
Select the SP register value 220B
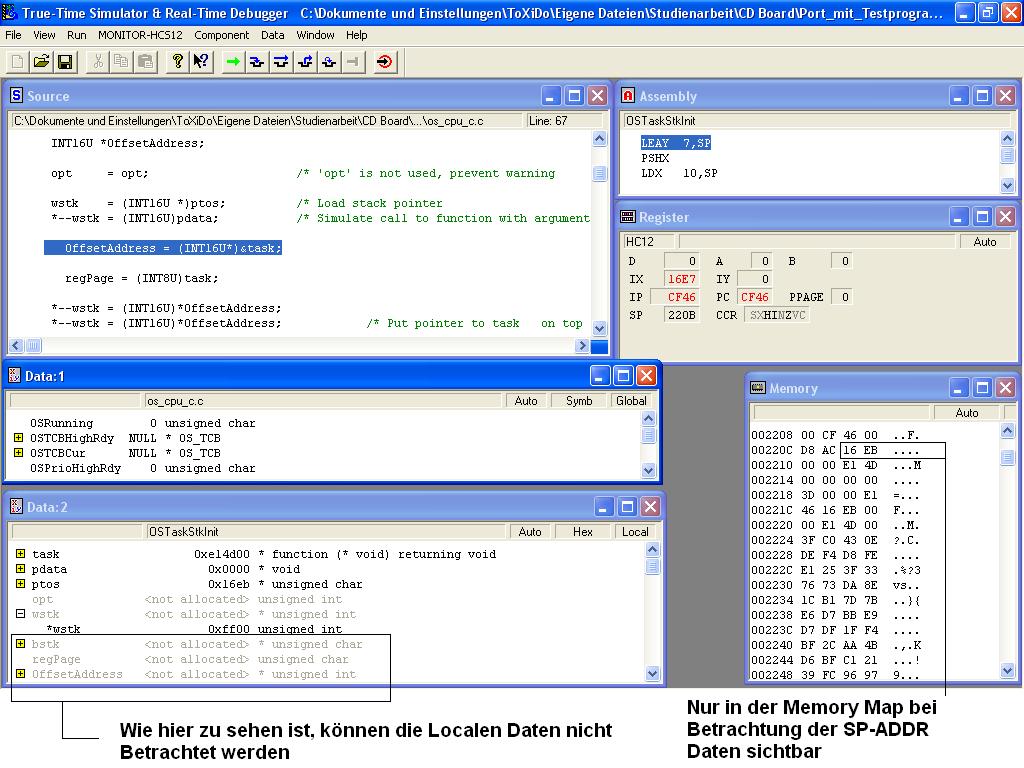(x=681, y=315)
